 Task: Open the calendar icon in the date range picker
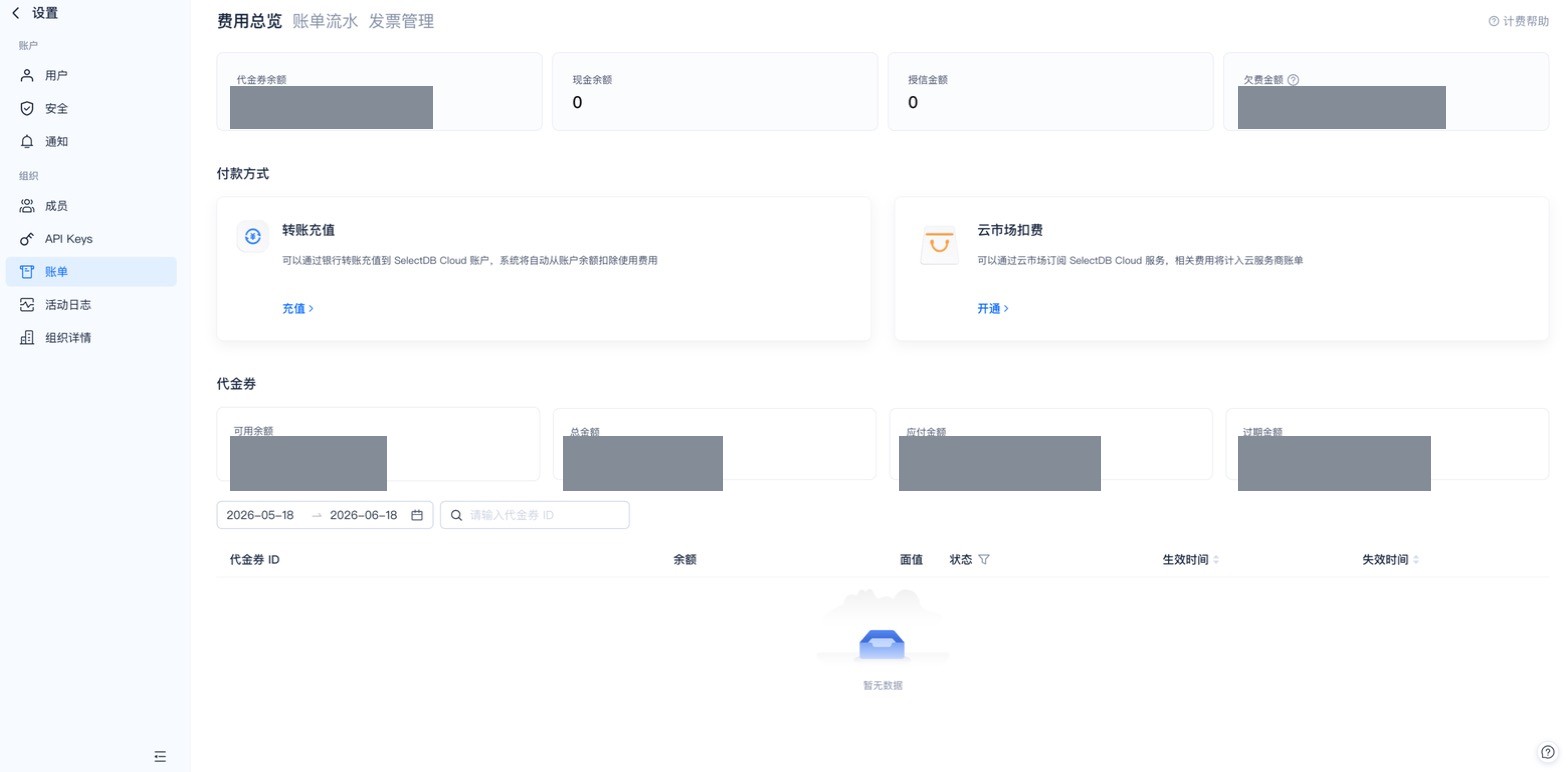coord(417,515)
